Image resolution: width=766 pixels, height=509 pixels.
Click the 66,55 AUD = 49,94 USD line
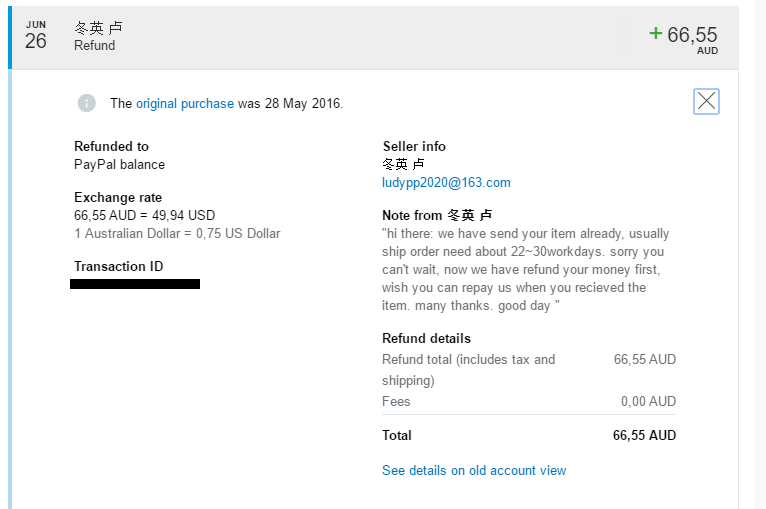[x=145, y=215]
